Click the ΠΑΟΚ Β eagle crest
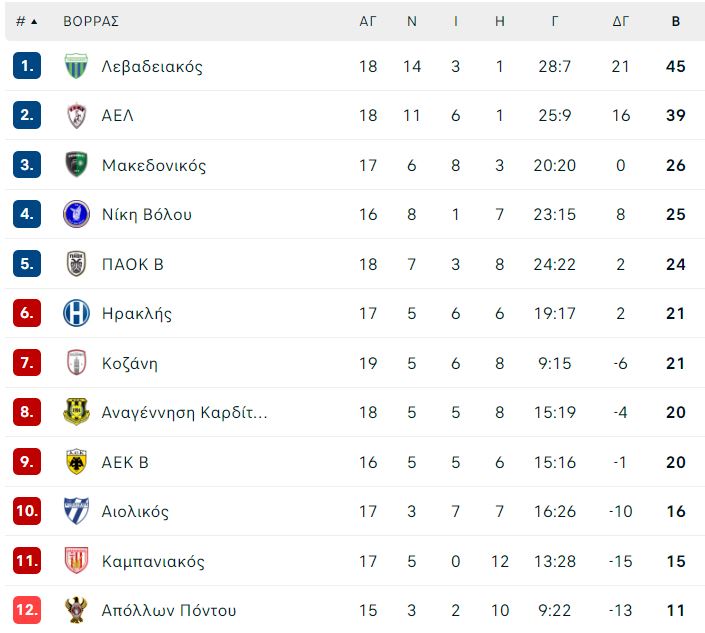 (76, 263)
